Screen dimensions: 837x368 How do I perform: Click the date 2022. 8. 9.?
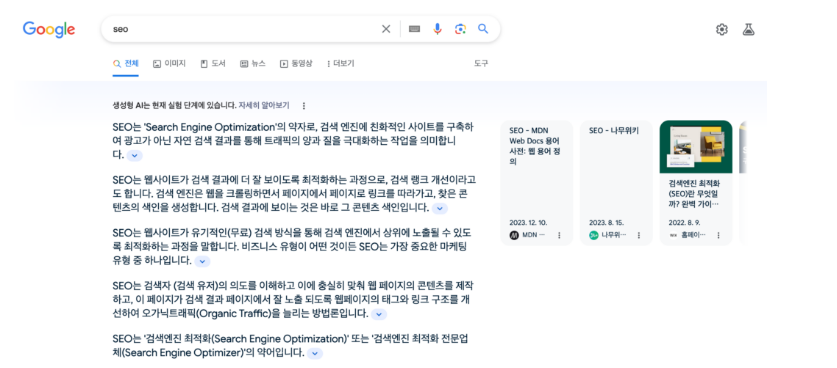[x=684, y=222]
